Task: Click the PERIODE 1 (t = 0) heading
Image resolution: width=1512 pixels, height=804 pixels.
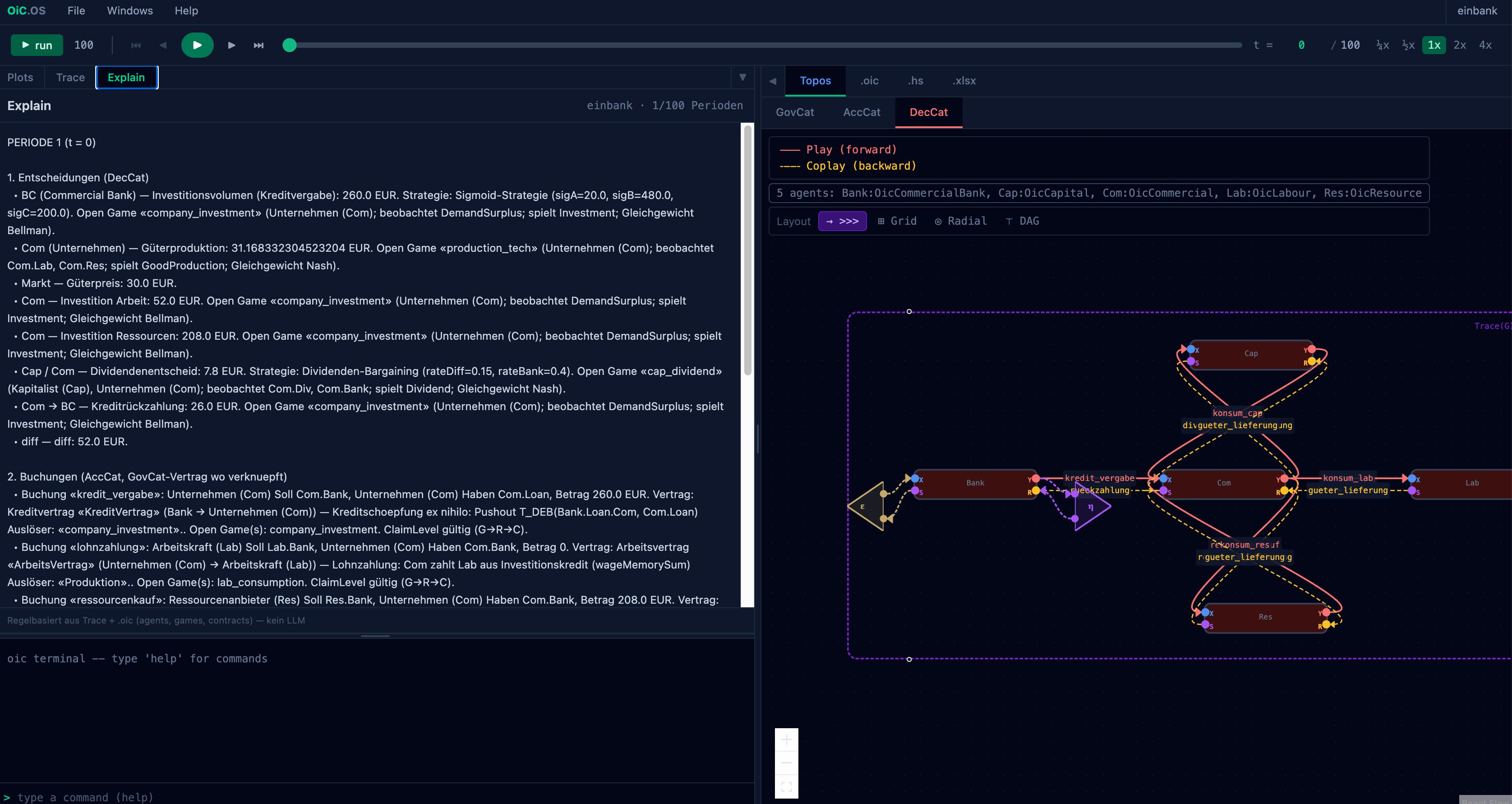Action: coord(52,143)
